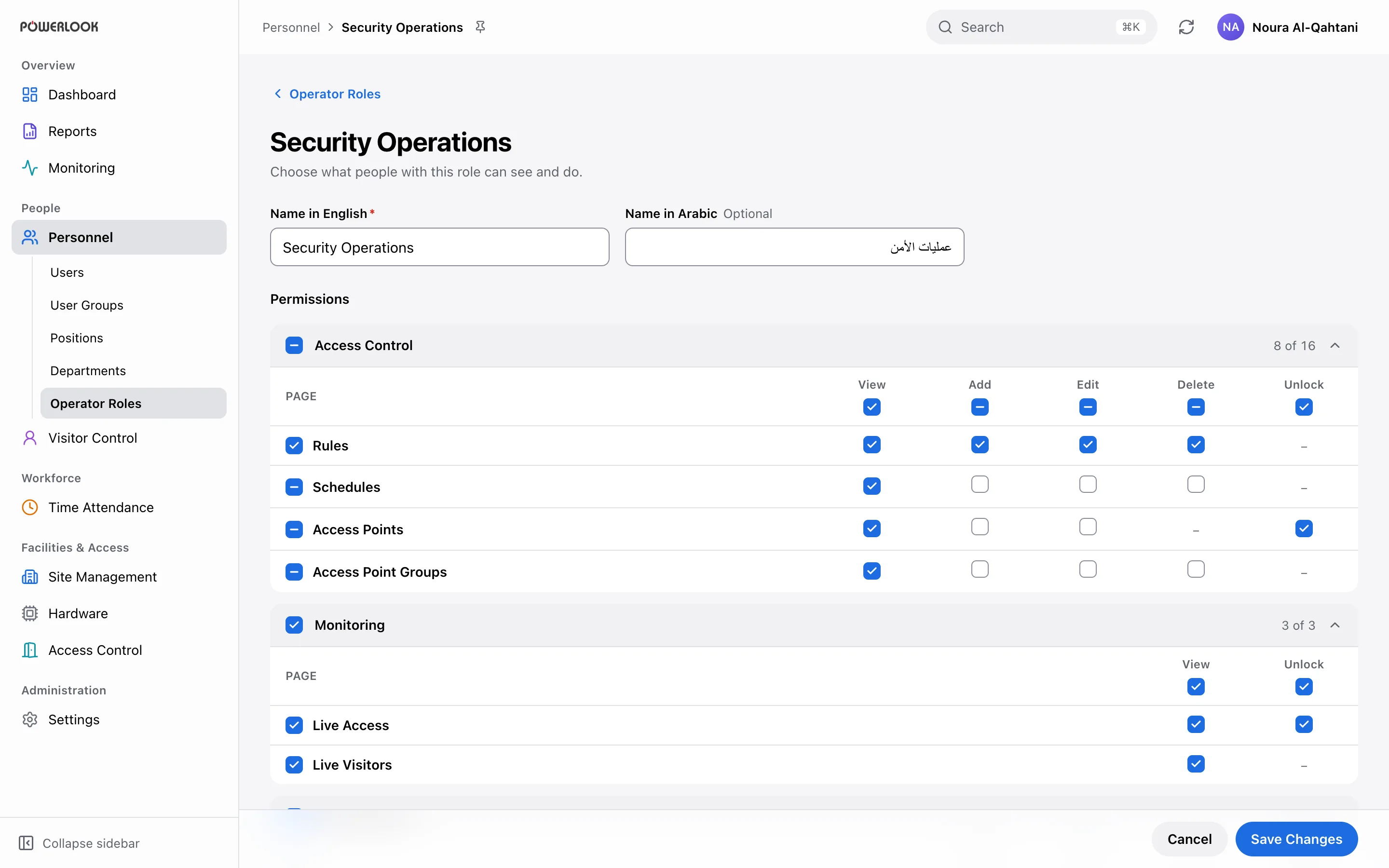Click the Visitor Control person icon
Screen dimensions: 1389x868
pos(30,438)
